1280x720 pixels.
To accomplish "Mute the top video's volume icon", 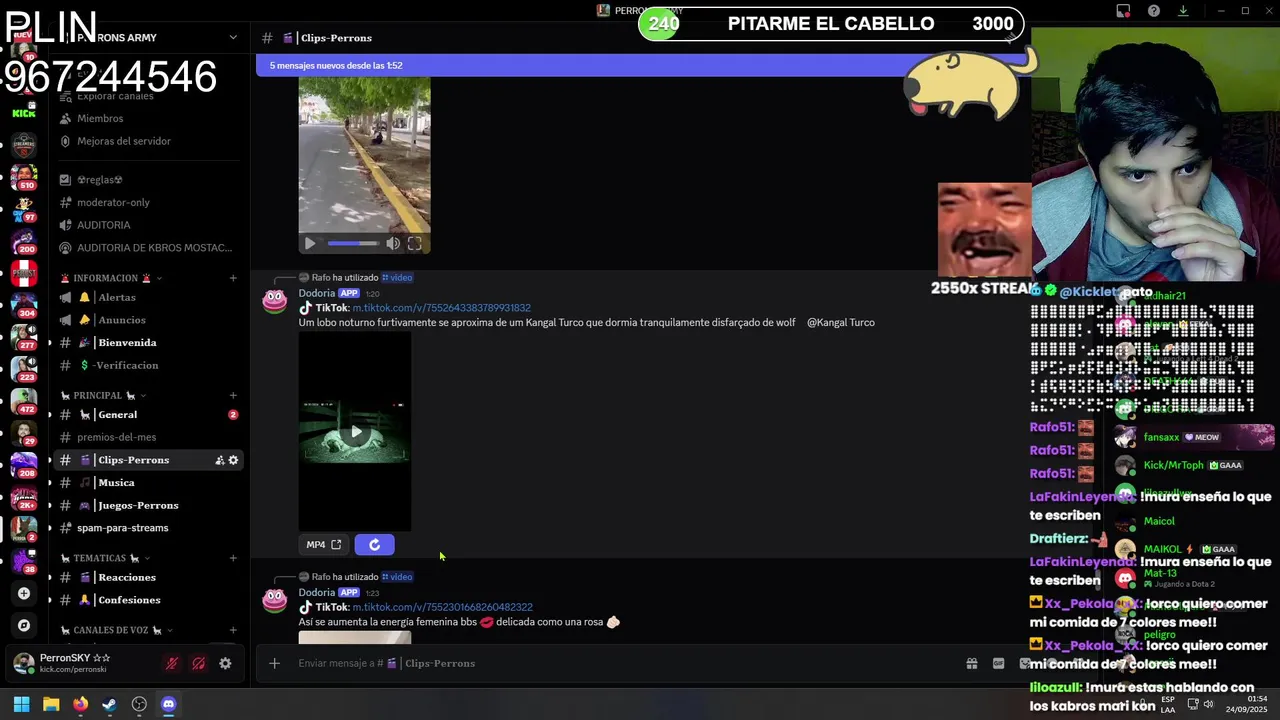I will click(x=393, y=243).
